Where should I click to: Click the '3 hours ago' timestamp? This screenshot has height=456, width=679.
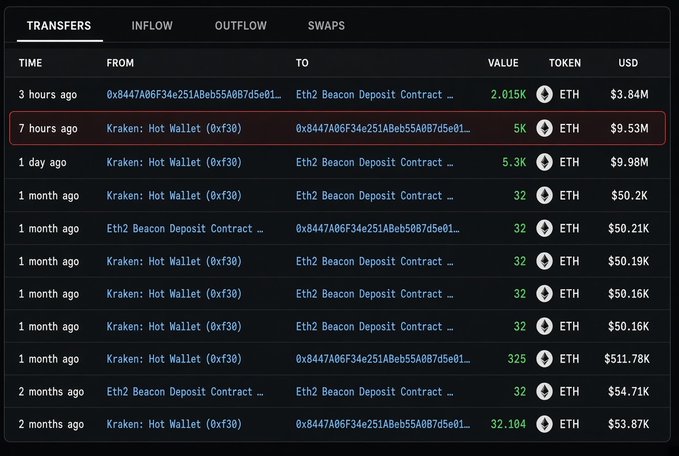48,94
